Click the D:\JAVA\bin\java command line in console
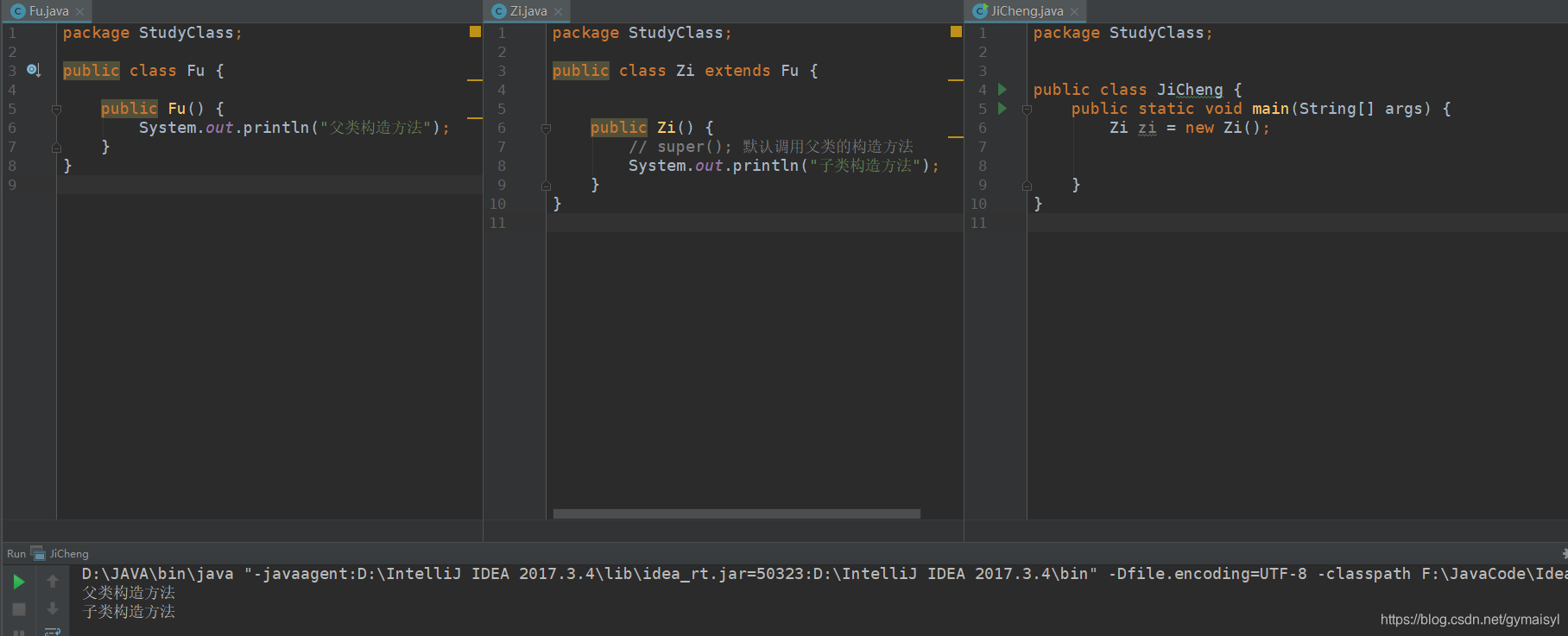The height and width of the screenshot is (636, 1568). pyautogui.click(x=825, y=574)
